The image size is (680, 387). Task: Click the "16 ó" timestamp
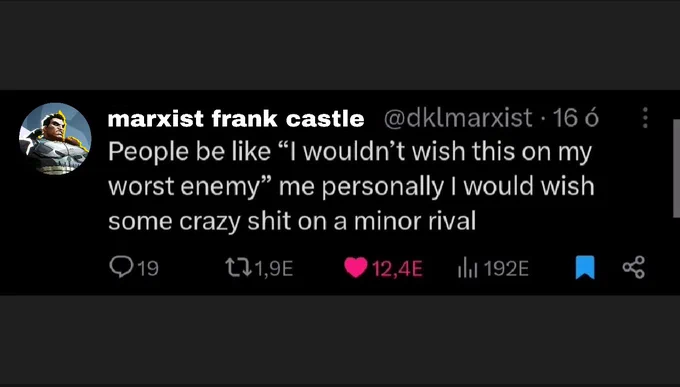[x=576, y=118]
